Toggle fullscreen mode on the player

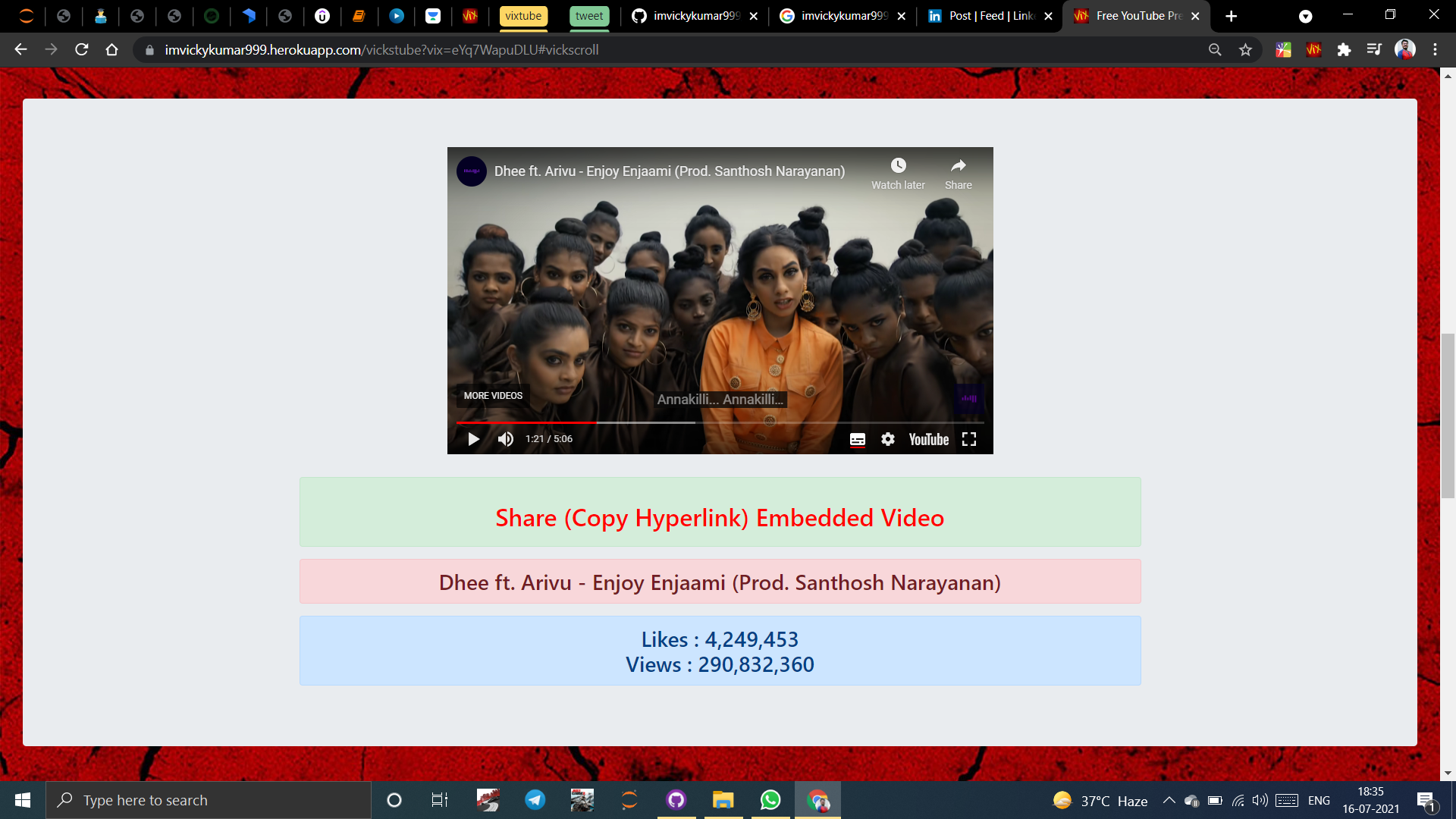[x=968, y=438]
